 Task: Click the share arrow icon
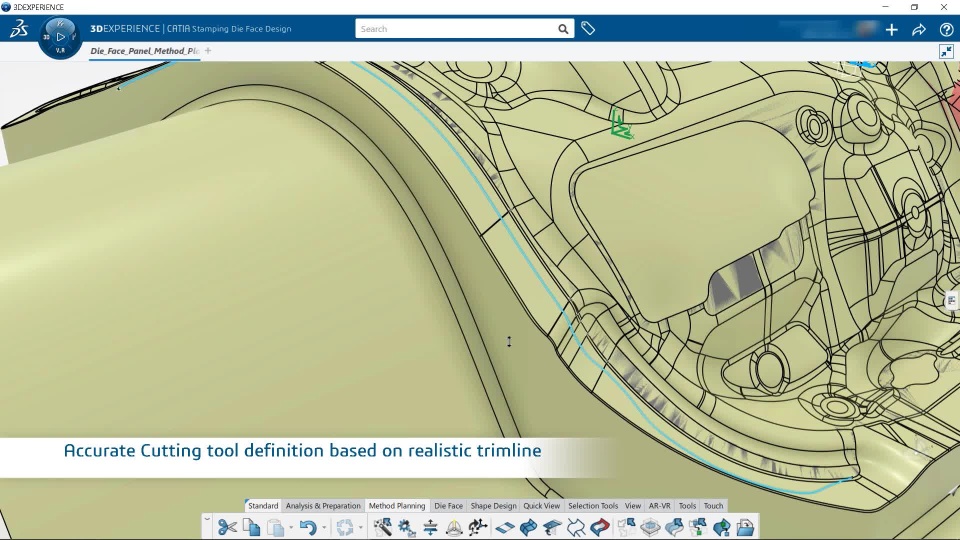(x=919, y=29)
